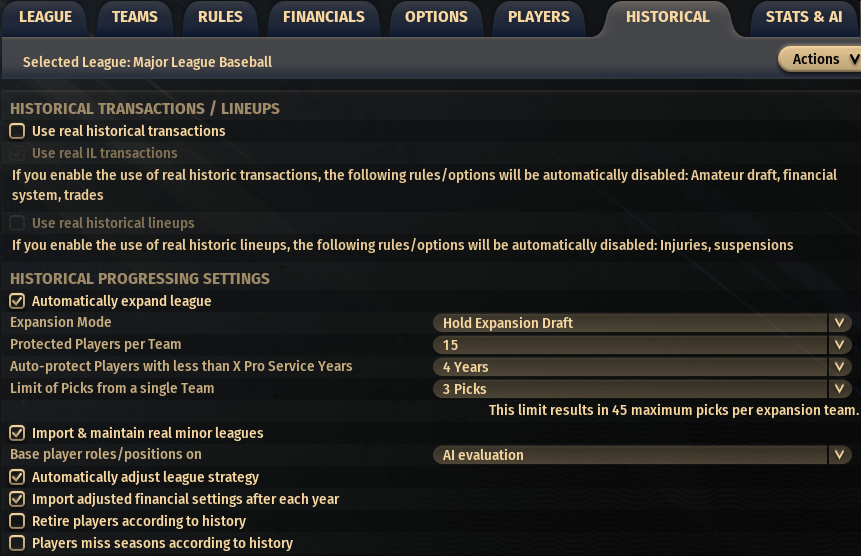Disable Automatically adjust league strategy
This screenshot has width=861, height=556.
click(17, 477)
